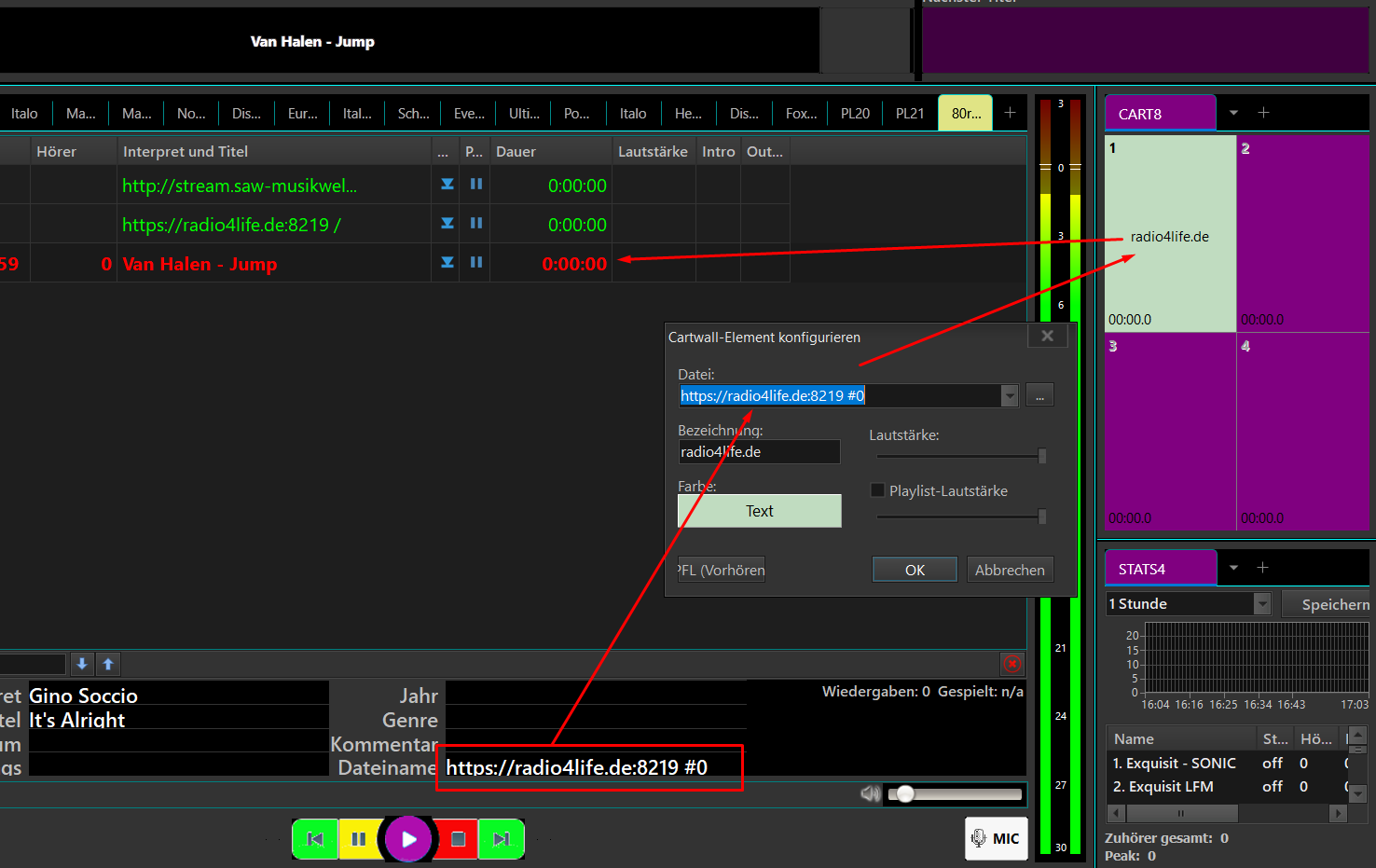Skip to previous track with green button
Image resolution: width=1376 pixels, height=868 pixels.
click(x=315, y=839)
